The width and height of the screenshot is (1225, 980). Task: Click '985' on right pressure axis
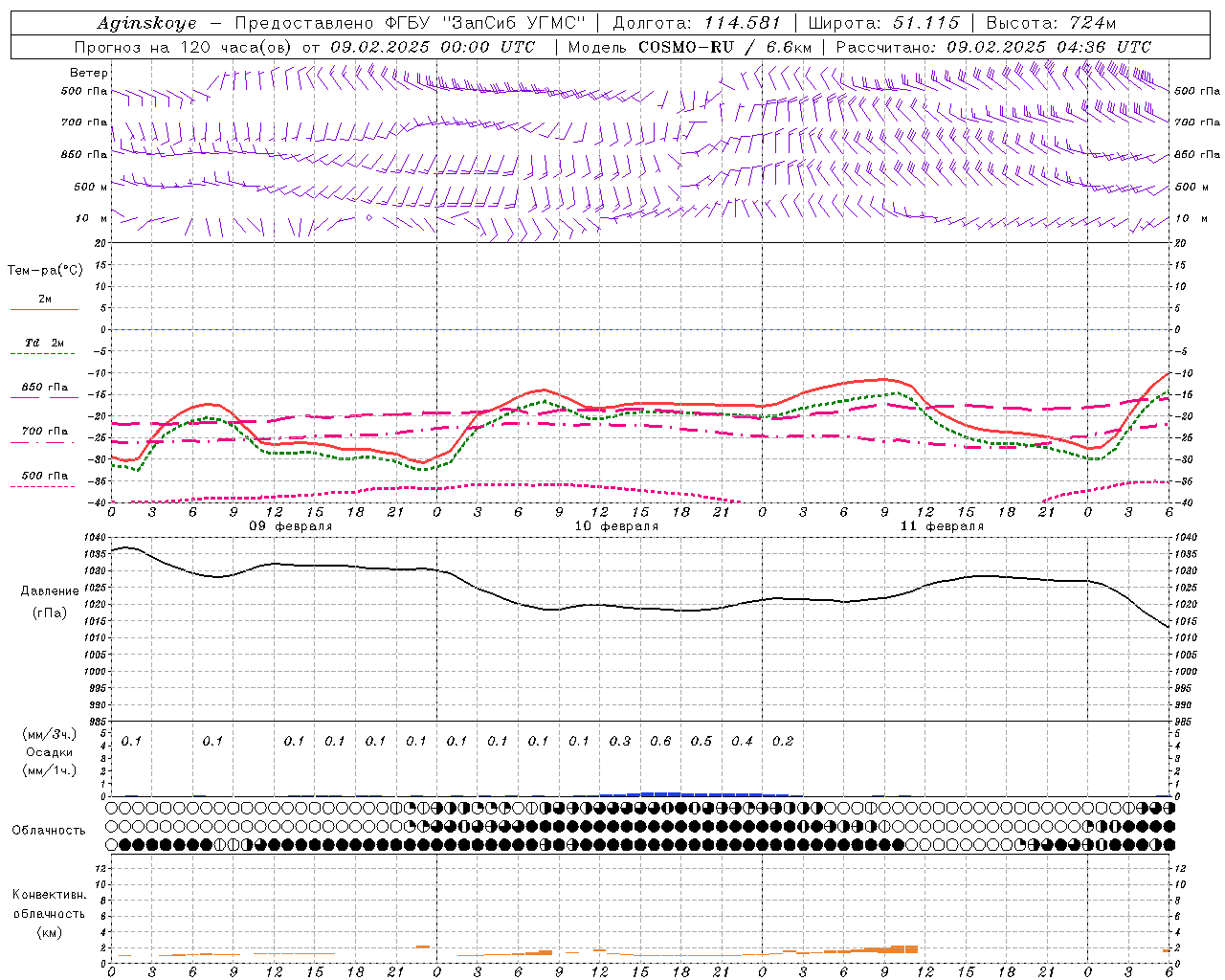1185,722
